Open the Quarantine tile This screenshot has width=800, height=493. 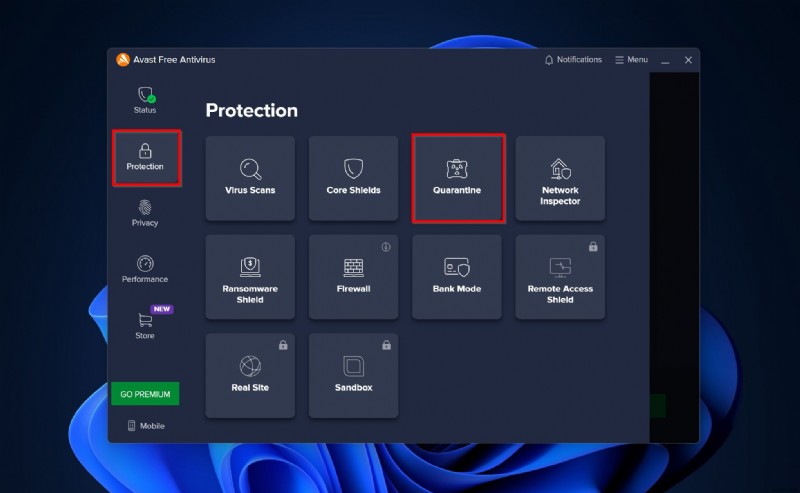click(x=457, y=178)
